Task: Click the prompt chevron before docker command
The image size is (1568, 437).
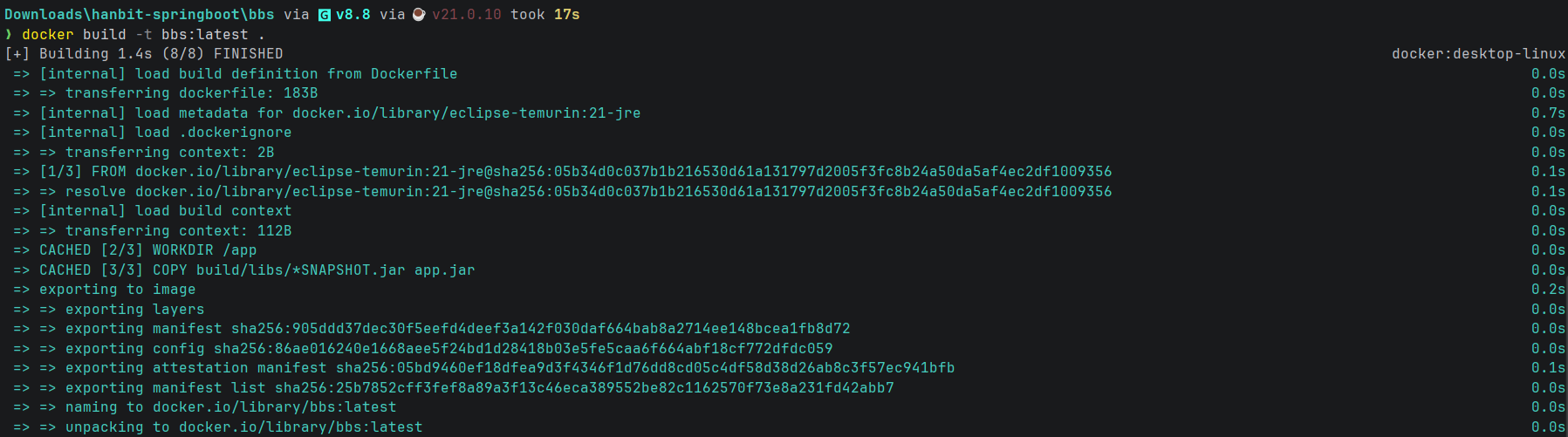Action: coord(9,35)
